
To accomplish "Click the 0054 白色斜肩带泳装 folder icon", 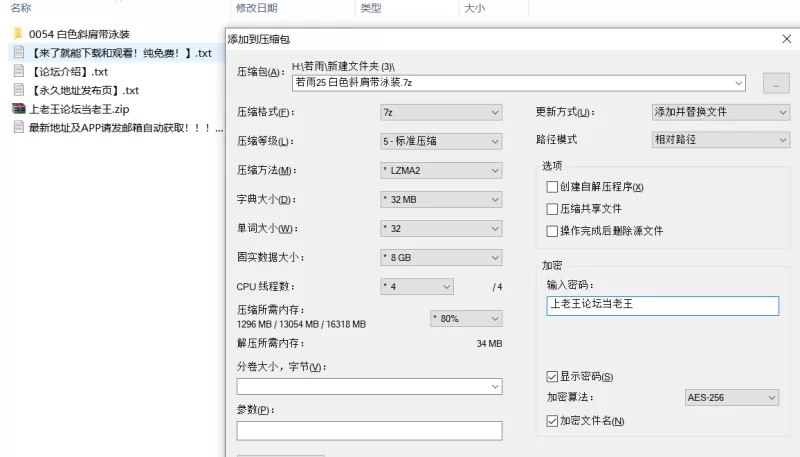I will 18,34.
